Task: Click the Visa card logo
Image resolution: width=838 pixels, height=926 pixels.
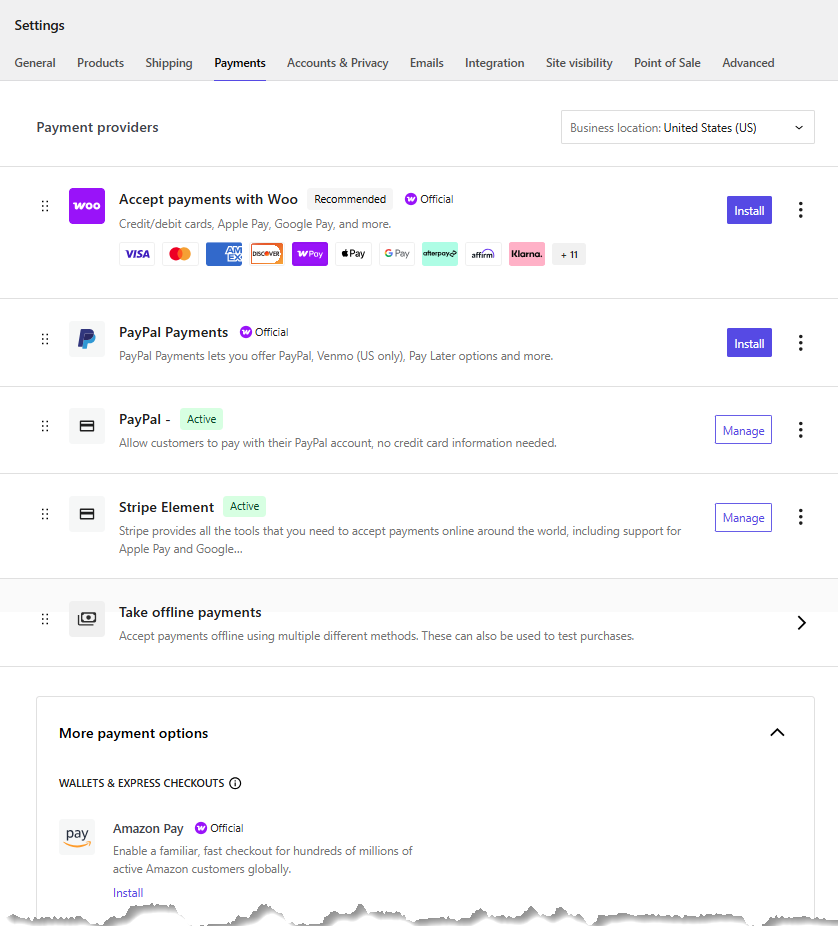Action: pos(137,254)
